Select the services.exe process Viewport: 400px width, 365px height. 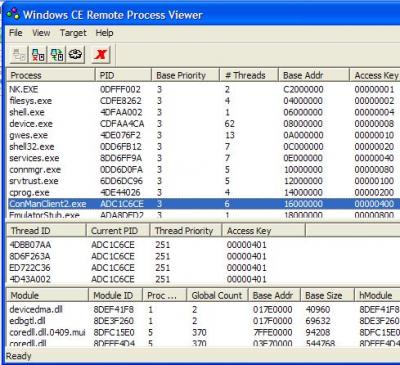coord(203,158)
